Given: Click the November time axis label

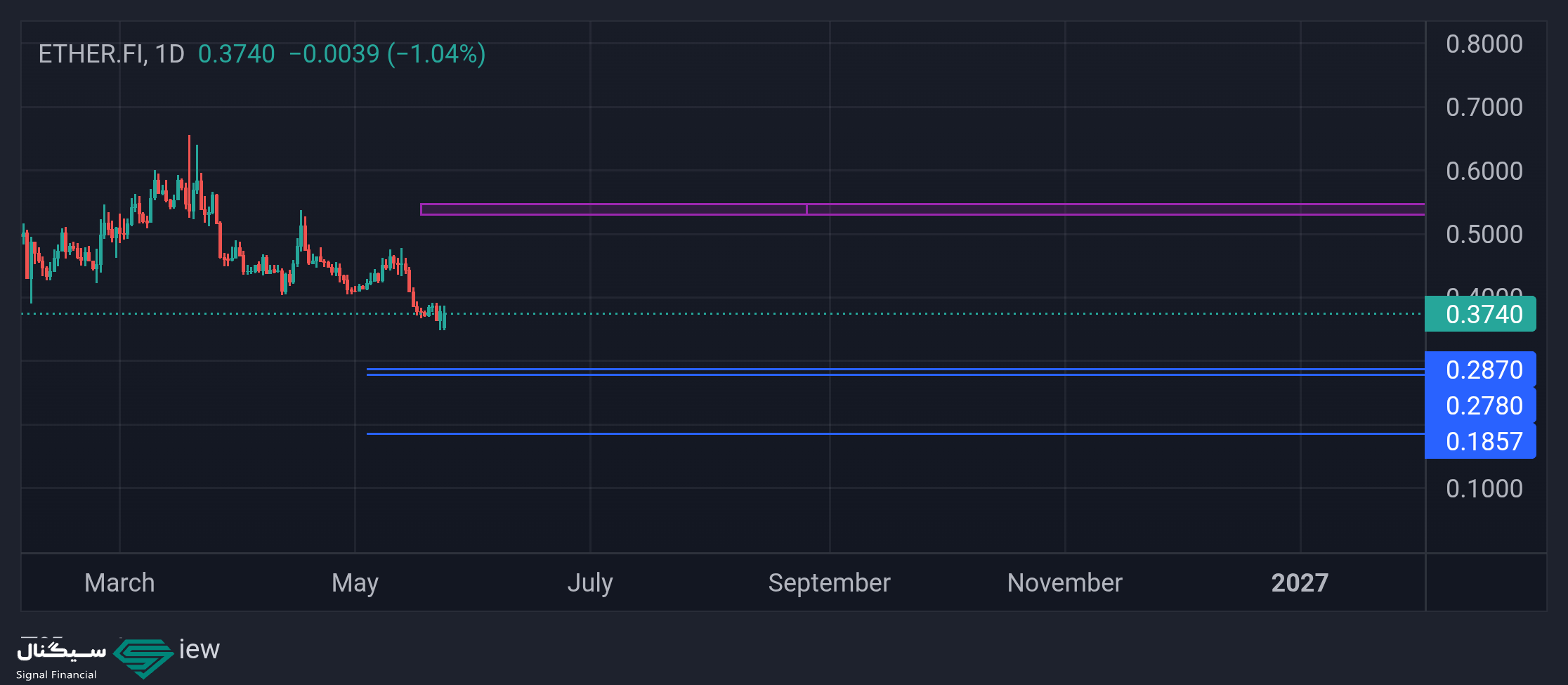Looking at the screenshot, I should tap(1065, 583).
